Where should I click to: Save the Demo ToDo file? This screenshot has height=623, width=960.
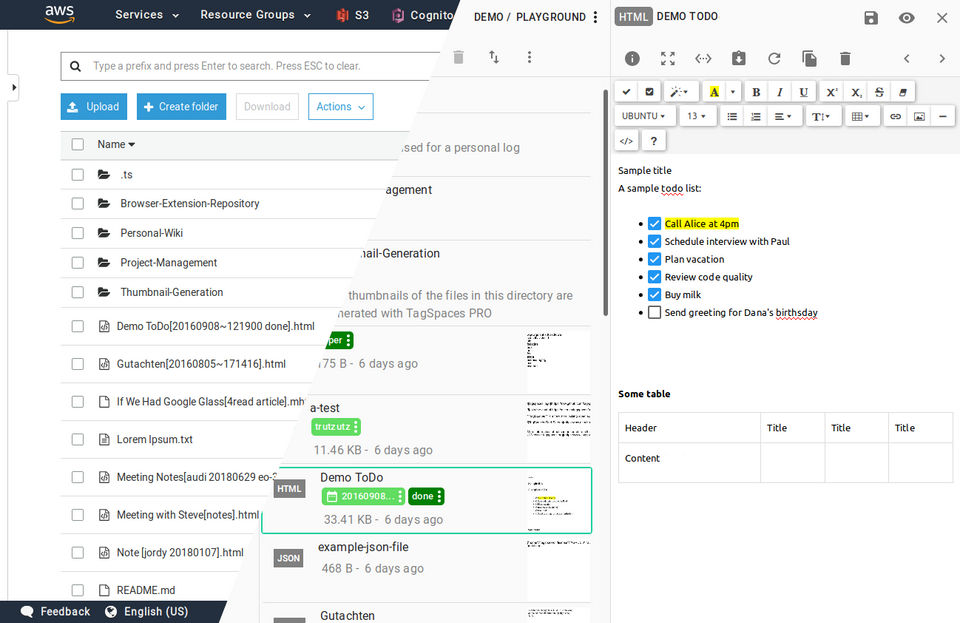pos(871,18)
